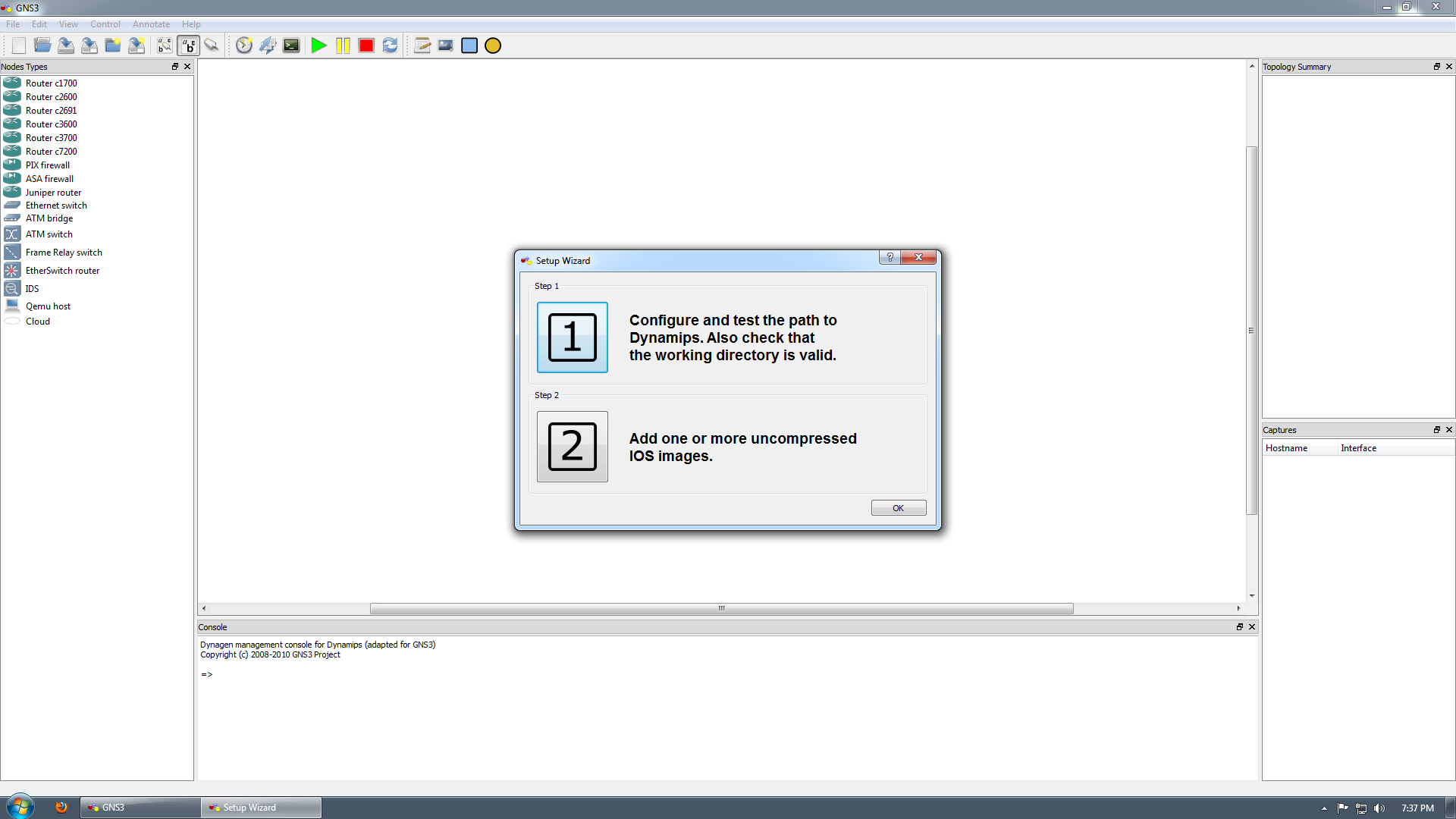
Task: Open the Edit menu
Action: tap(39, 24)
